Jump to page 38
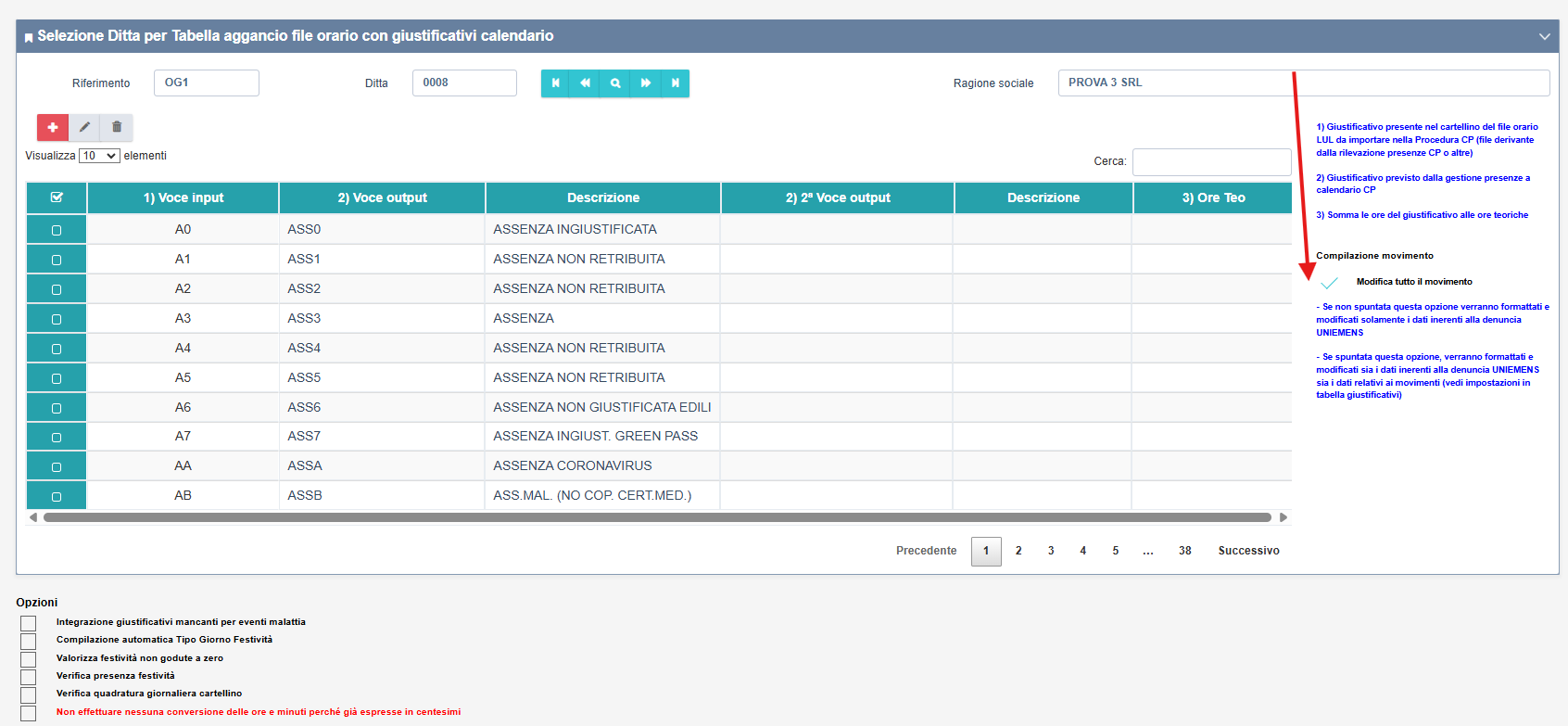Viewport: 1568px width, 726px height. click(x=1185, y=551)
